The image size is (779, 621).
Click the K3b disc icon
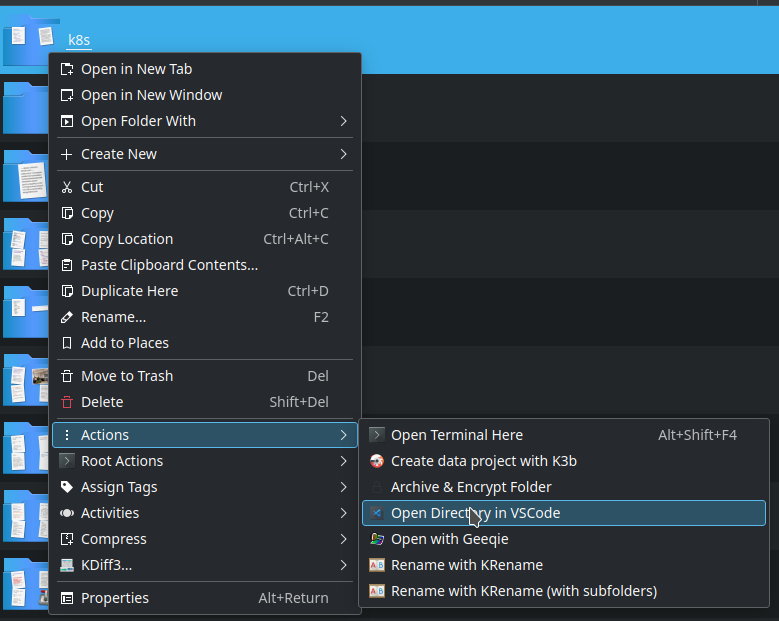(377, 461)
